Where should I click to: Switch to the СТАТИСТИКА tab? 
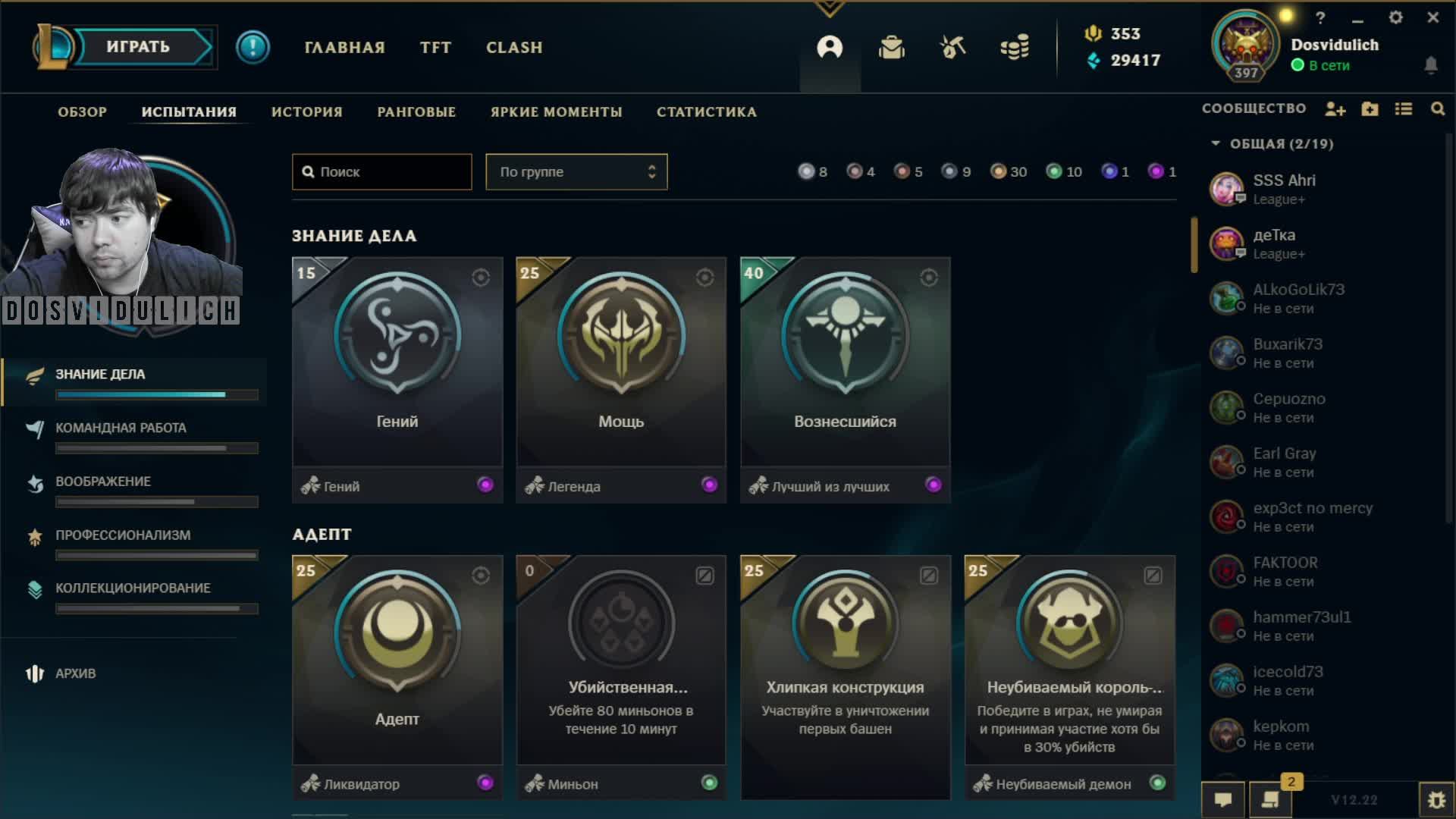coord(707,112)
